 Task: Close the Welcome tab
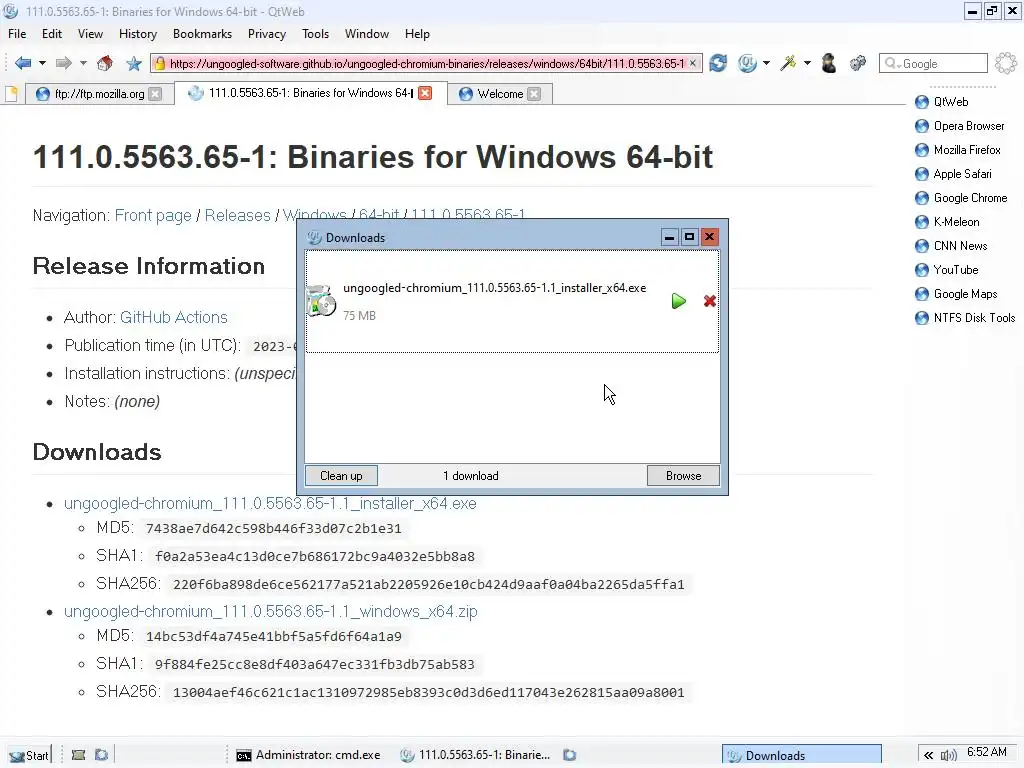click(x=534, y=94)
